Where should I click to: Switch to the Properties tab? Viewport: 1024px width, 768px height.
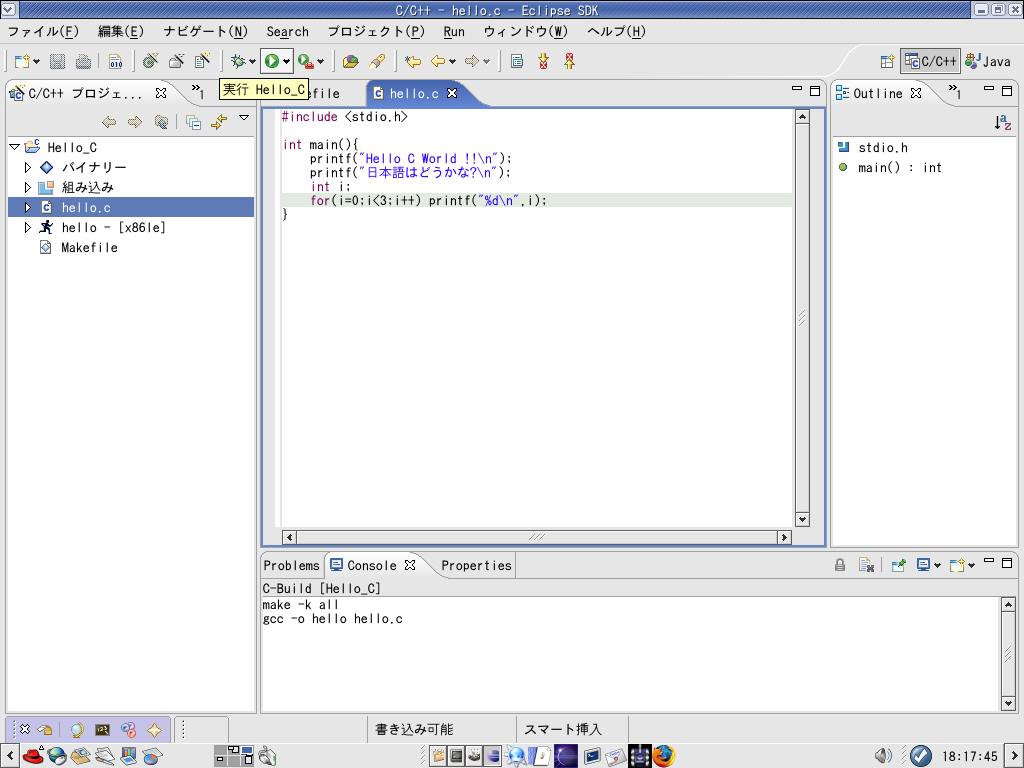[476, 566]
